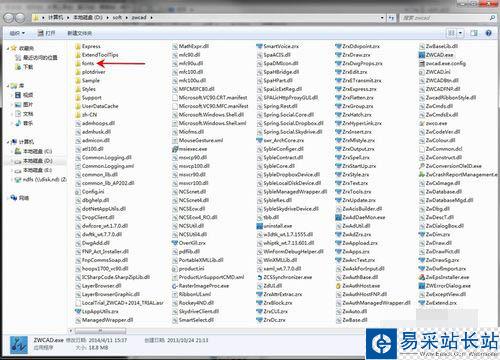Select the product.ini file
The height and width of the screenshot is (360, 500).
point(188,269)
